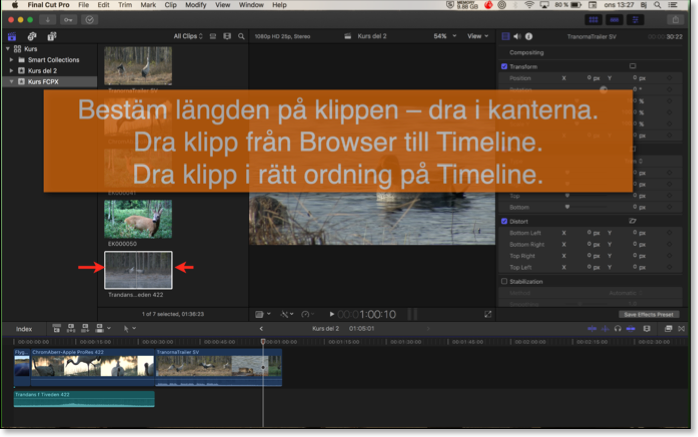Uncheck the Transform checkbox
This screenshot has height=437, width=698.
[x=504, y=66]
